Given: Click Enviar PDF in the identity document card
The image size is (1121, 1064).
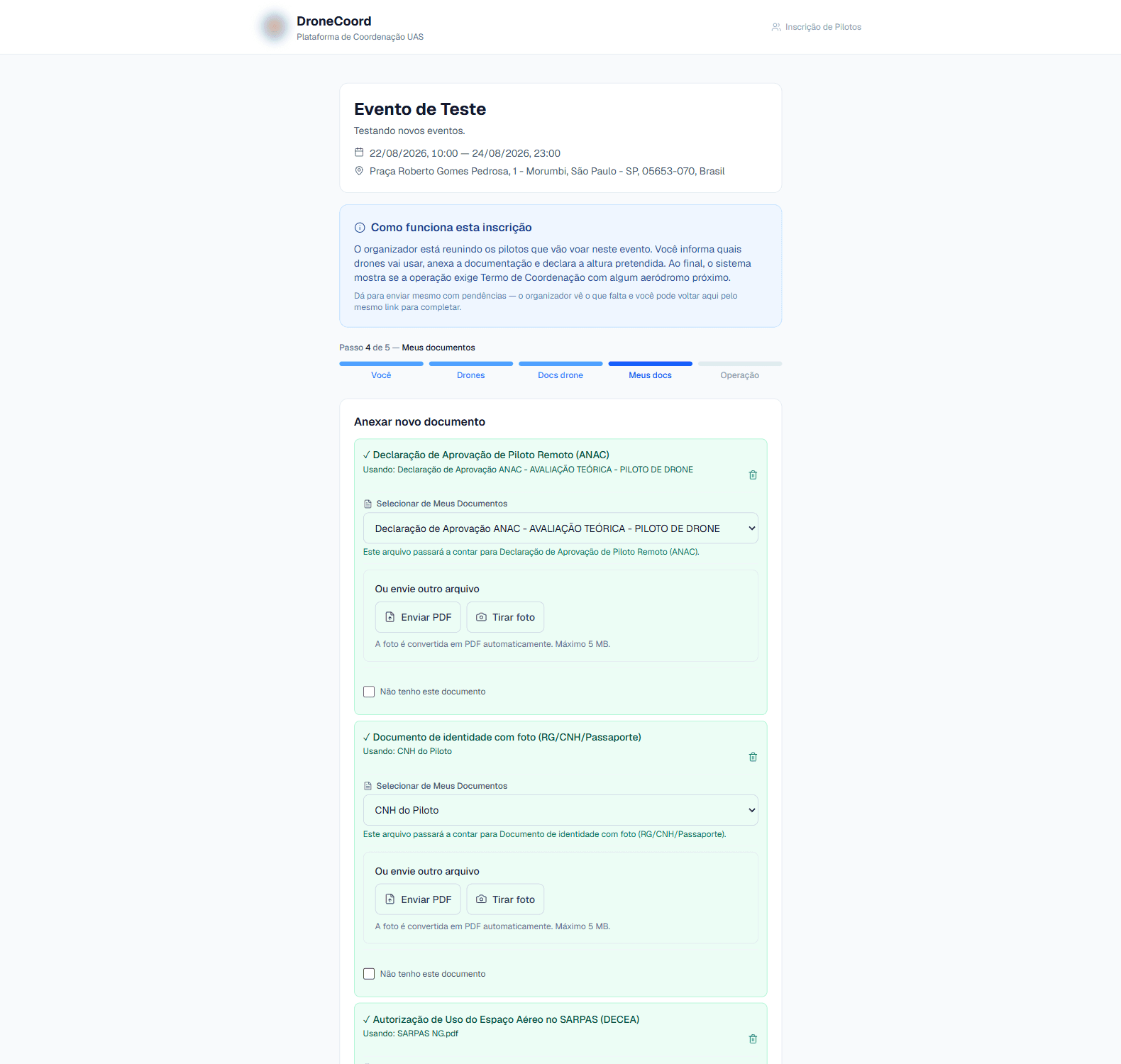Looking at the screenshot, I should (x=418, y=899).
